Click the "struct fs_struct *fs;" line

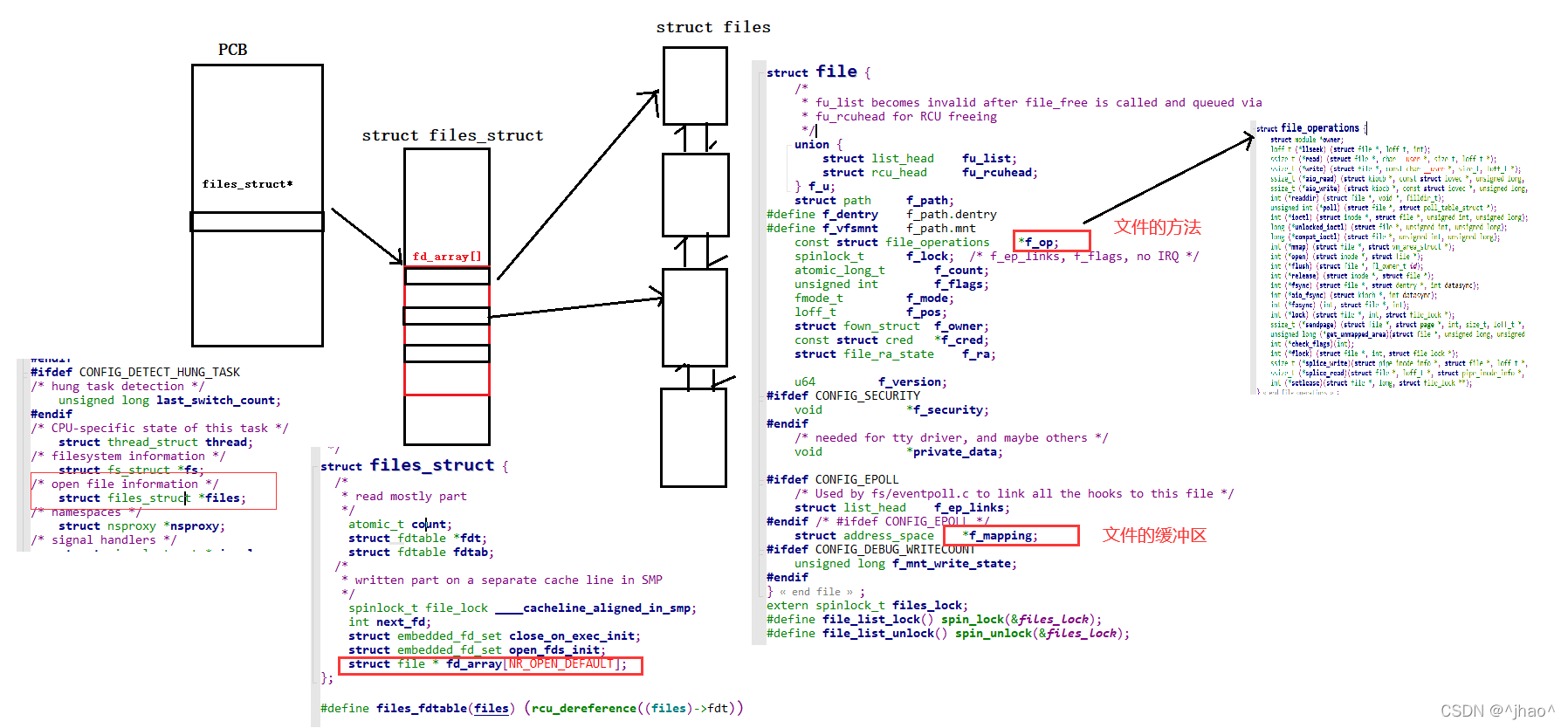tap(132, 470)
